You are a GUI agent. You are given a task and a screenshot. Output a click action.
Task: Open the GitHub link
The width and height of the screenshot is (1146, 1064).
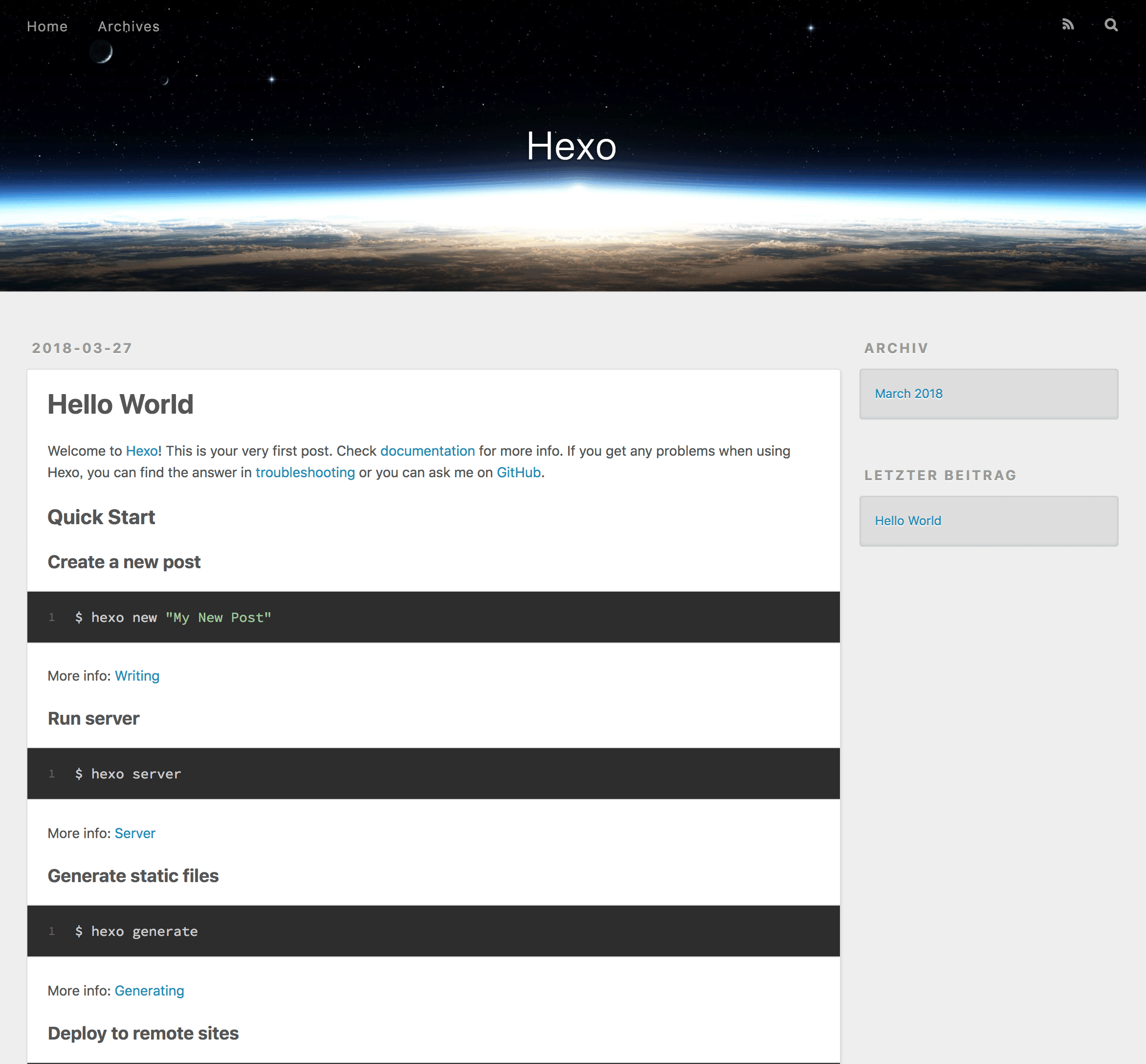[x=518, y=473]
